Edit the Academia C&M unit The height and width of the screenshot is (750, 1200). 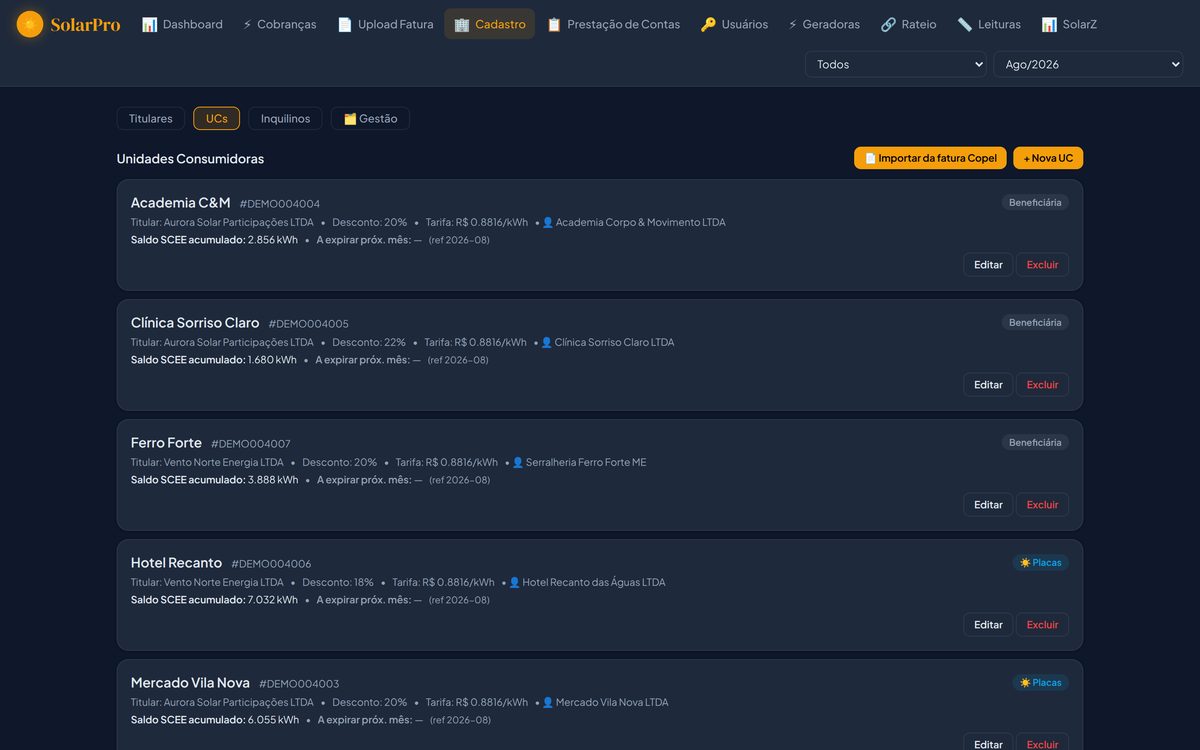point(988,265)
